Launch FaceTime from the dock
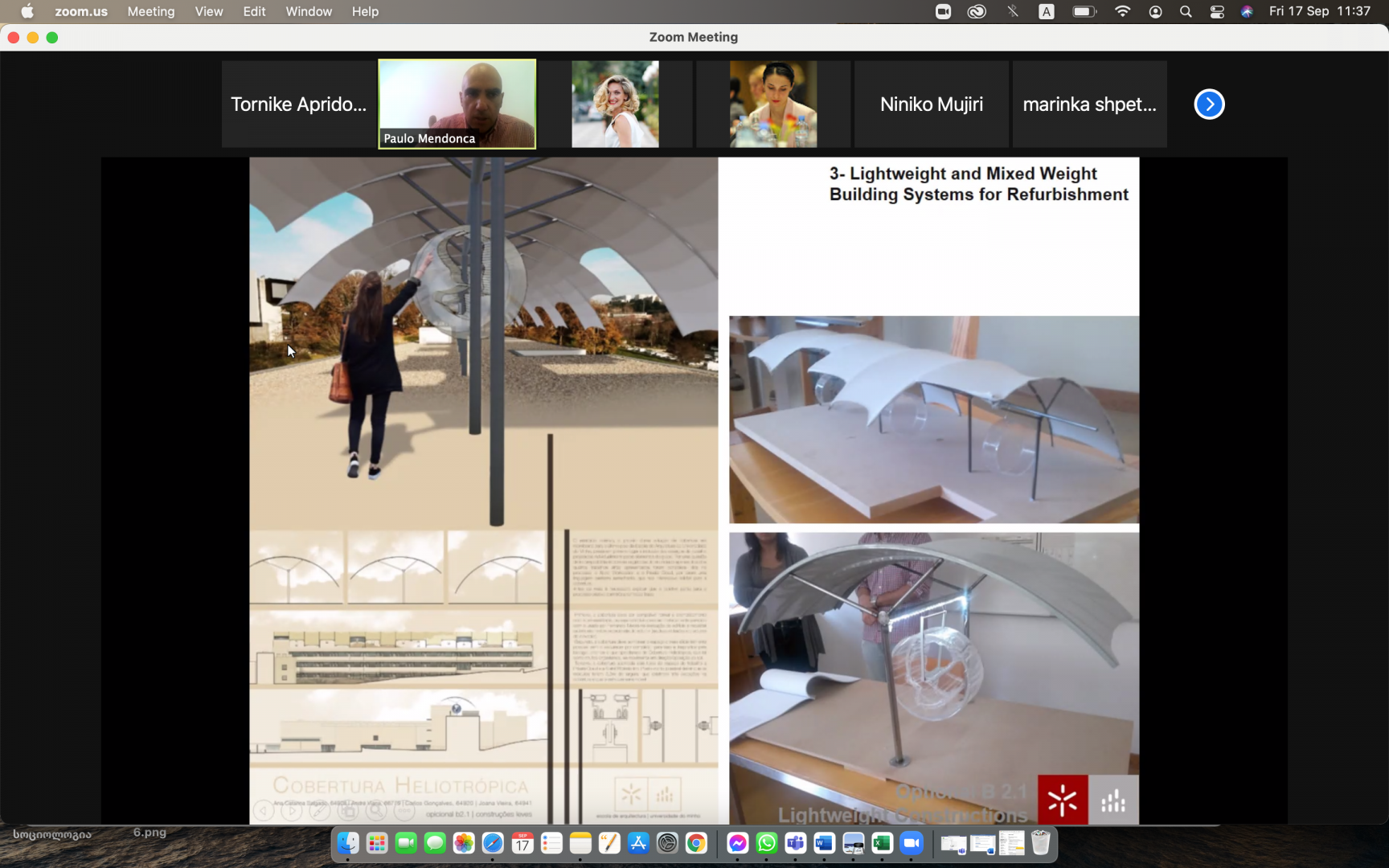 406,843
